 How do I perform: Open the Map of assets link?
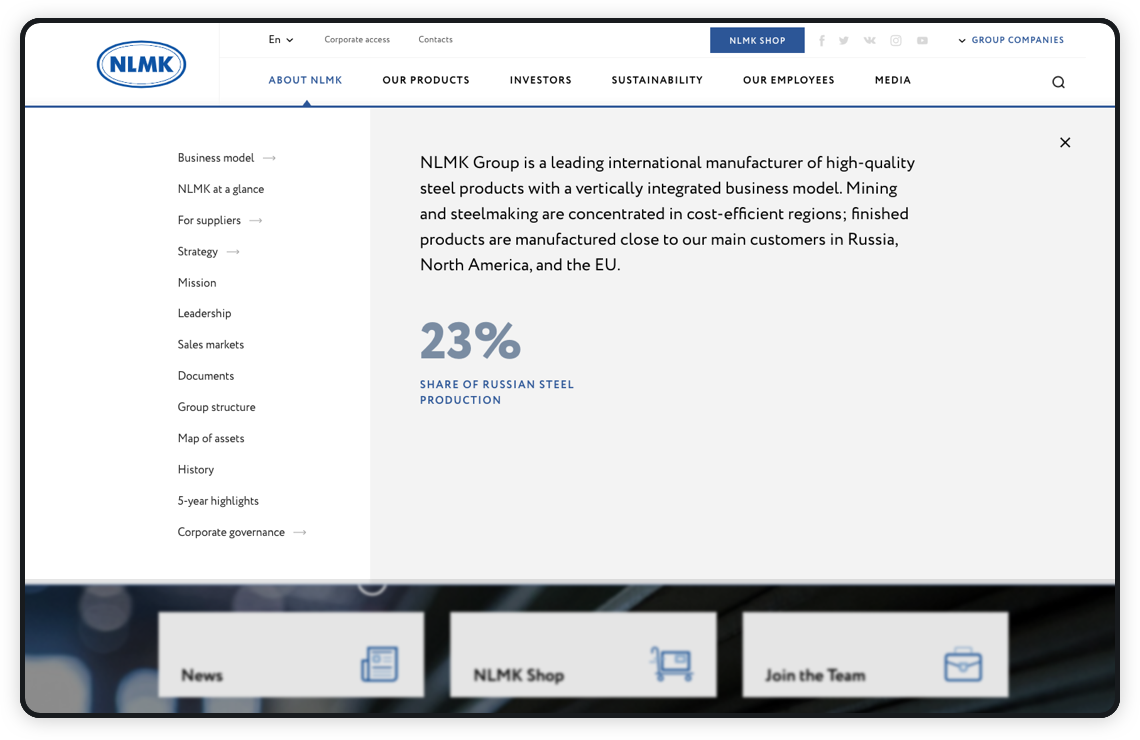(211, 438)
